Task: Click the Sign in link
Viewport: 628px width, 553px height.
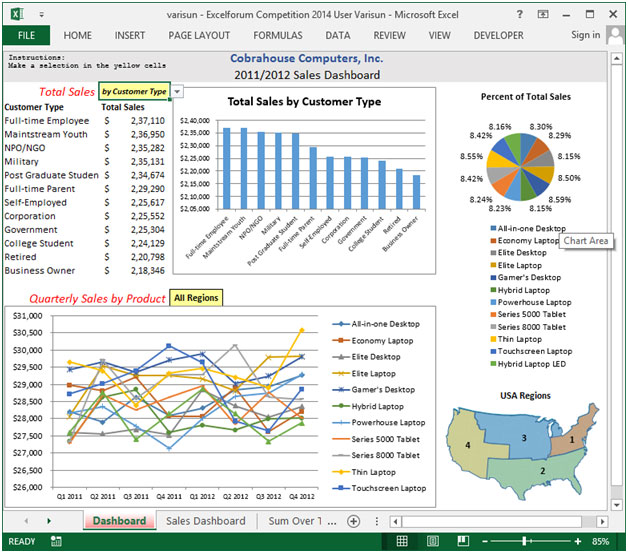Action: point(585,35)
